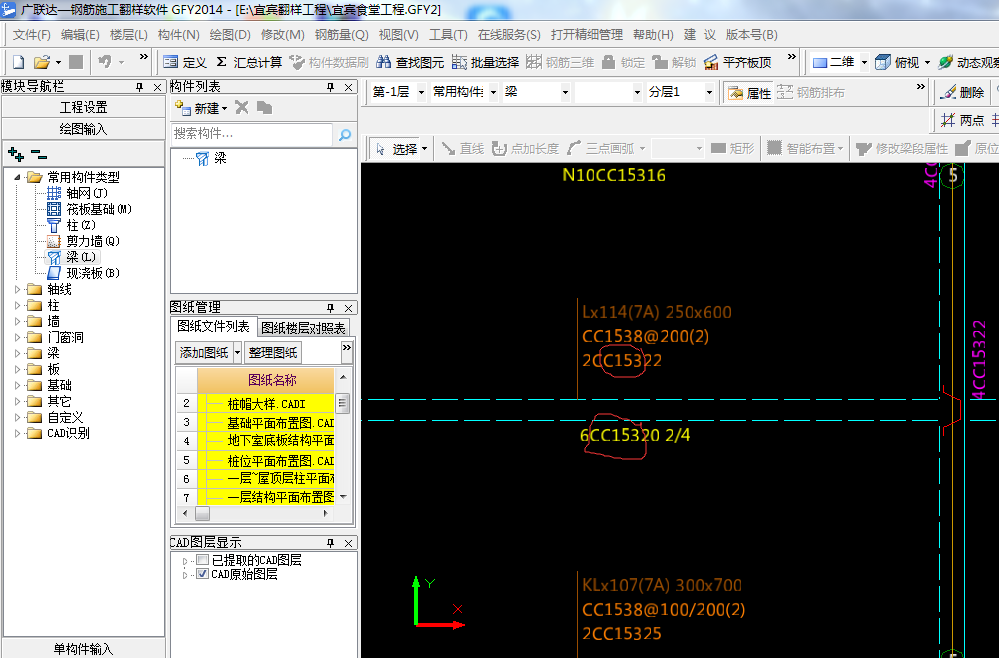
Task: Click the copy component icon
Action: point(264,108)
